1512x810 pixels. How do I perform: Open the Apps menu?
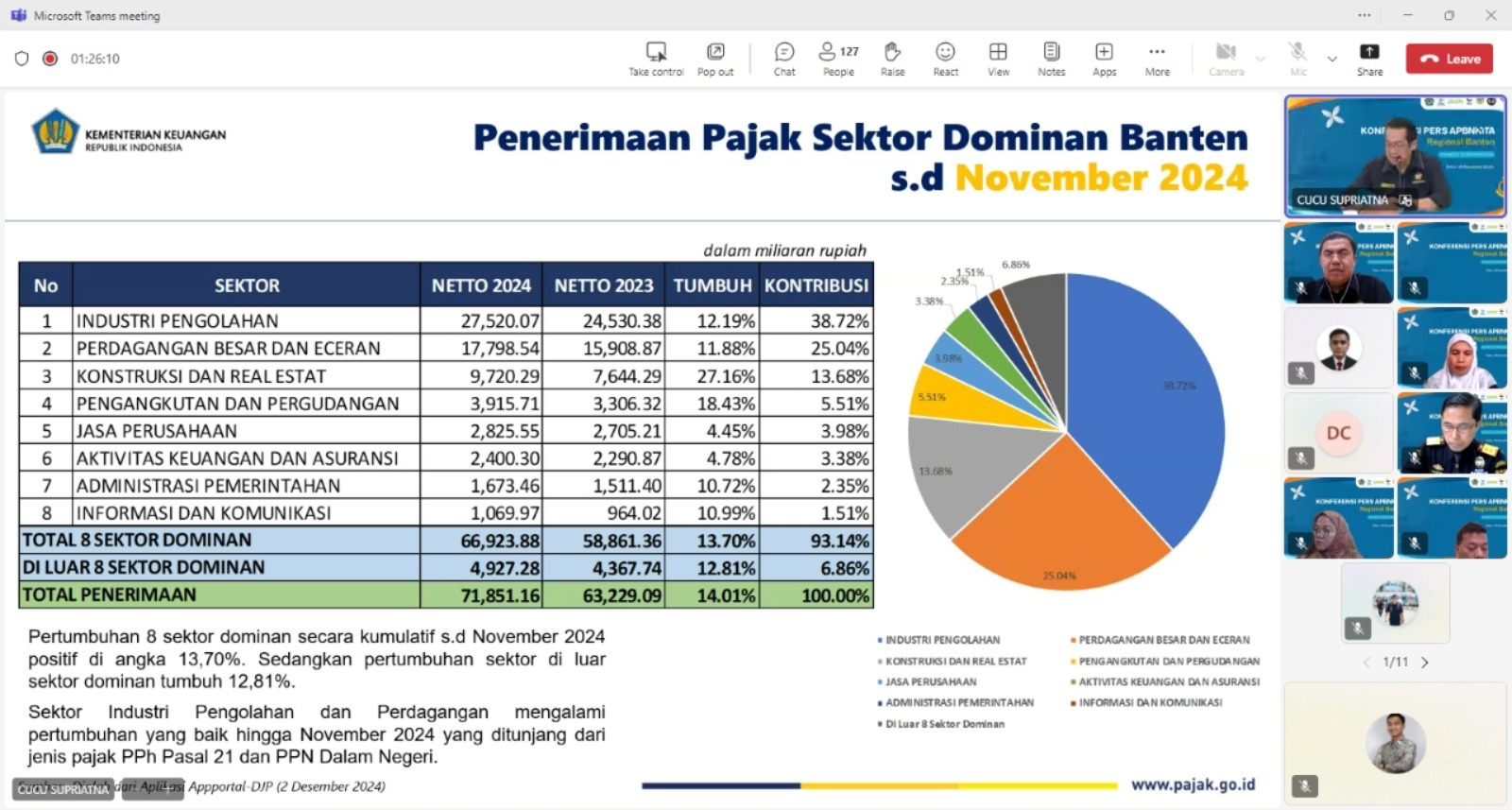1104,59
